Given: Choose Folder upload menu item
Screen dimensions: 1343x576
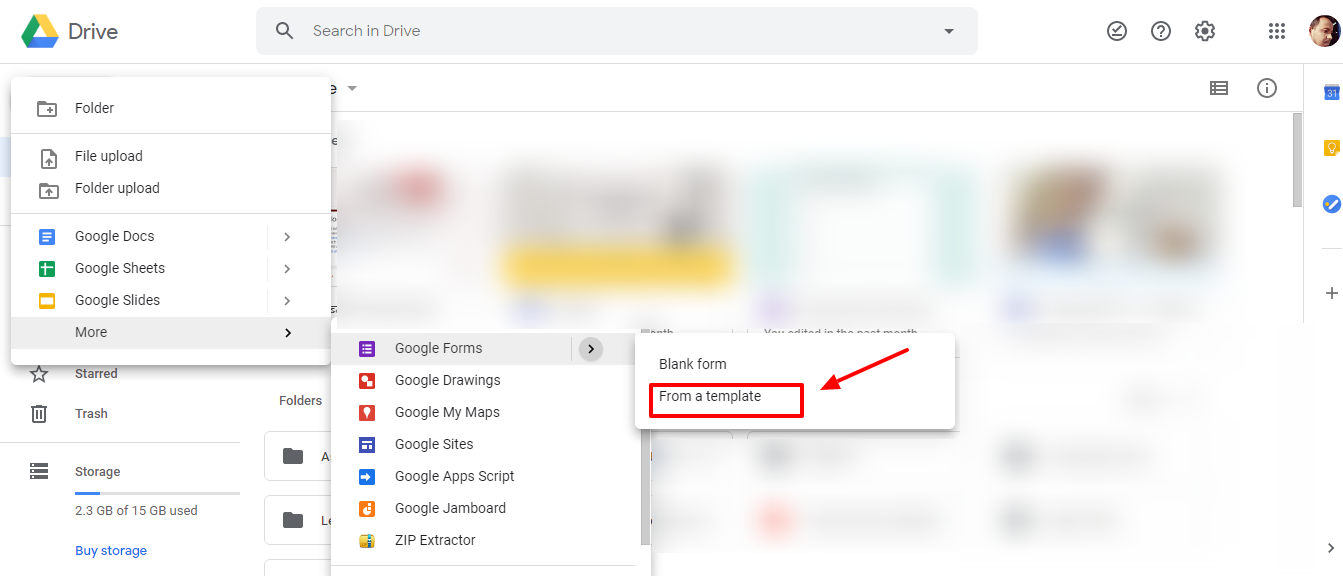Looking at the screenshot, I should pyautogui.click(x=171, y=188).
